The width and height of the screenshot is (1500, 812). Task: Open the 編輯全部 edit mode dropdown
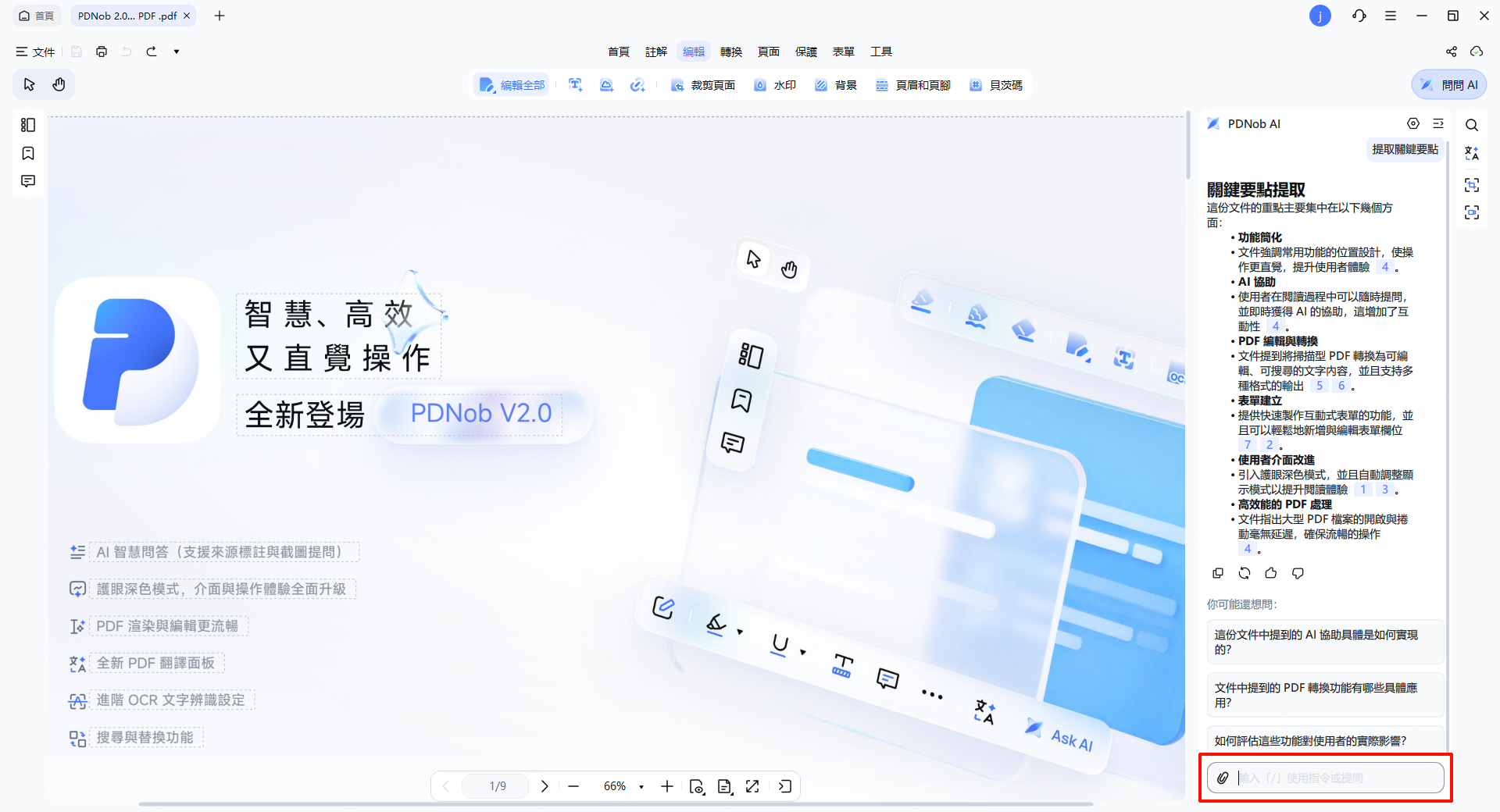point(512,85)
